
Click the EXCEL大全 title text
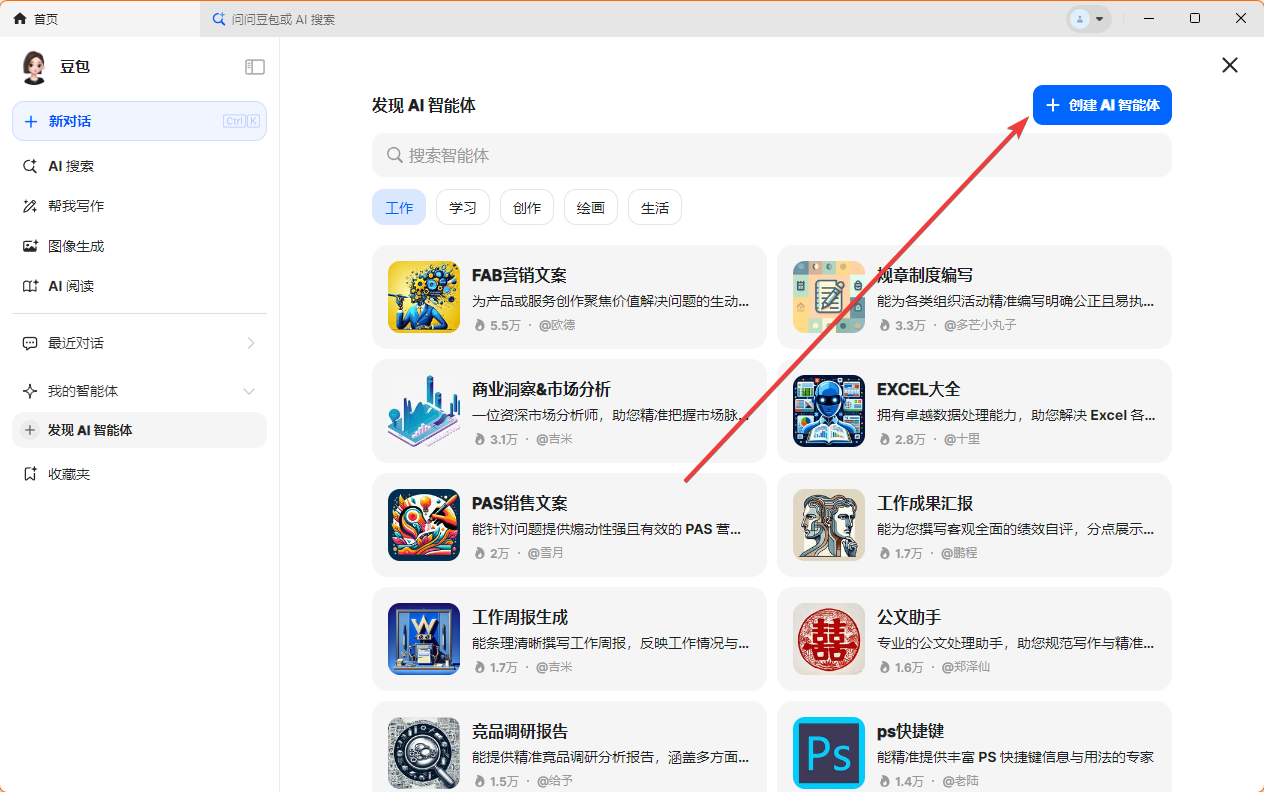coord(918,390)
